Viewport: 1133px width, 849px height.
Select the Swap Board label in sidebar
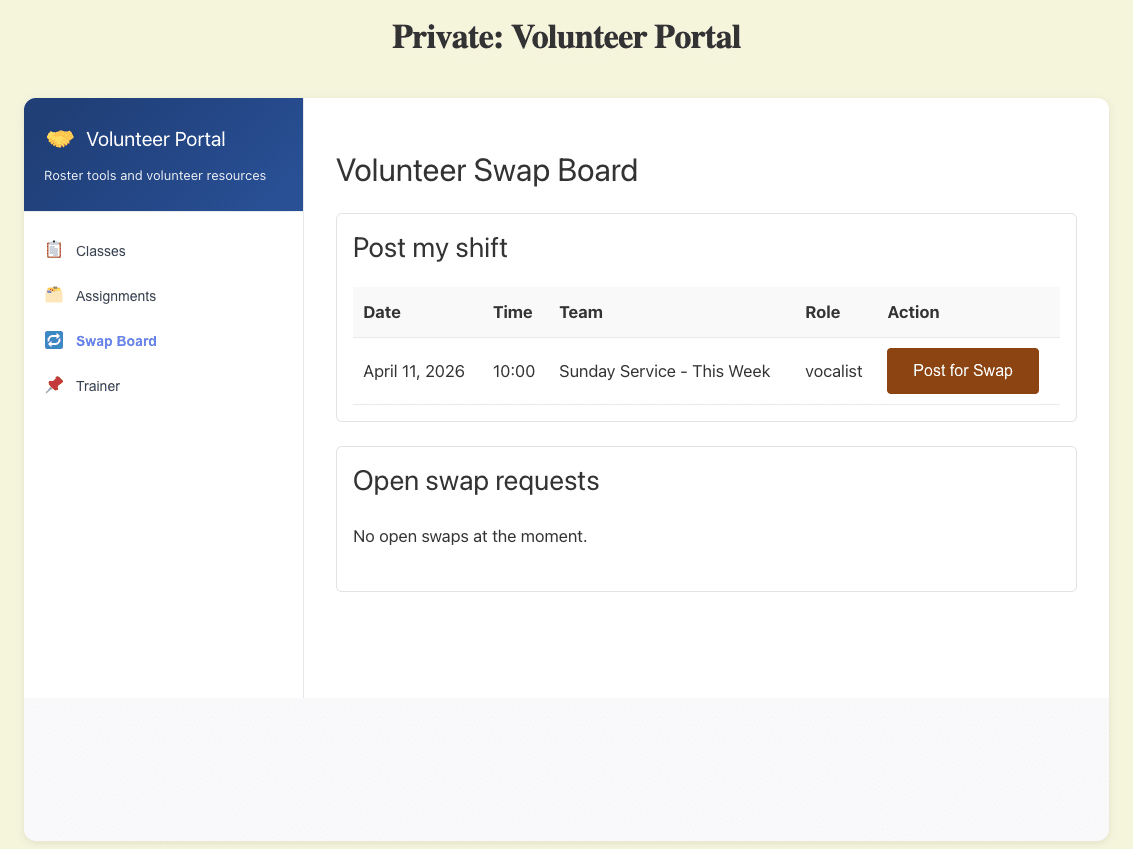(x=116, y=341)
